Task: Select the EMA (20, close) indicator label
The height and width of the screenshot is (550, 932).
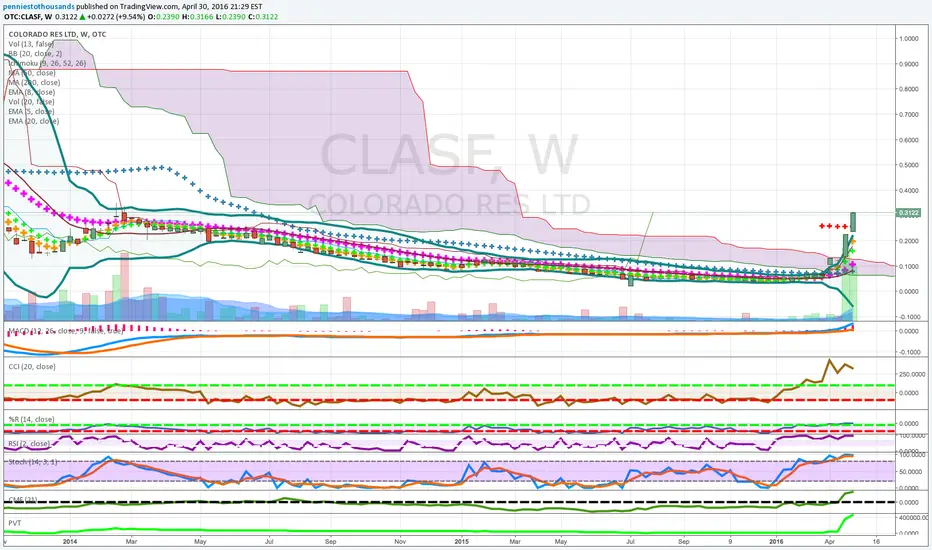Action: (x=34, y=121)
